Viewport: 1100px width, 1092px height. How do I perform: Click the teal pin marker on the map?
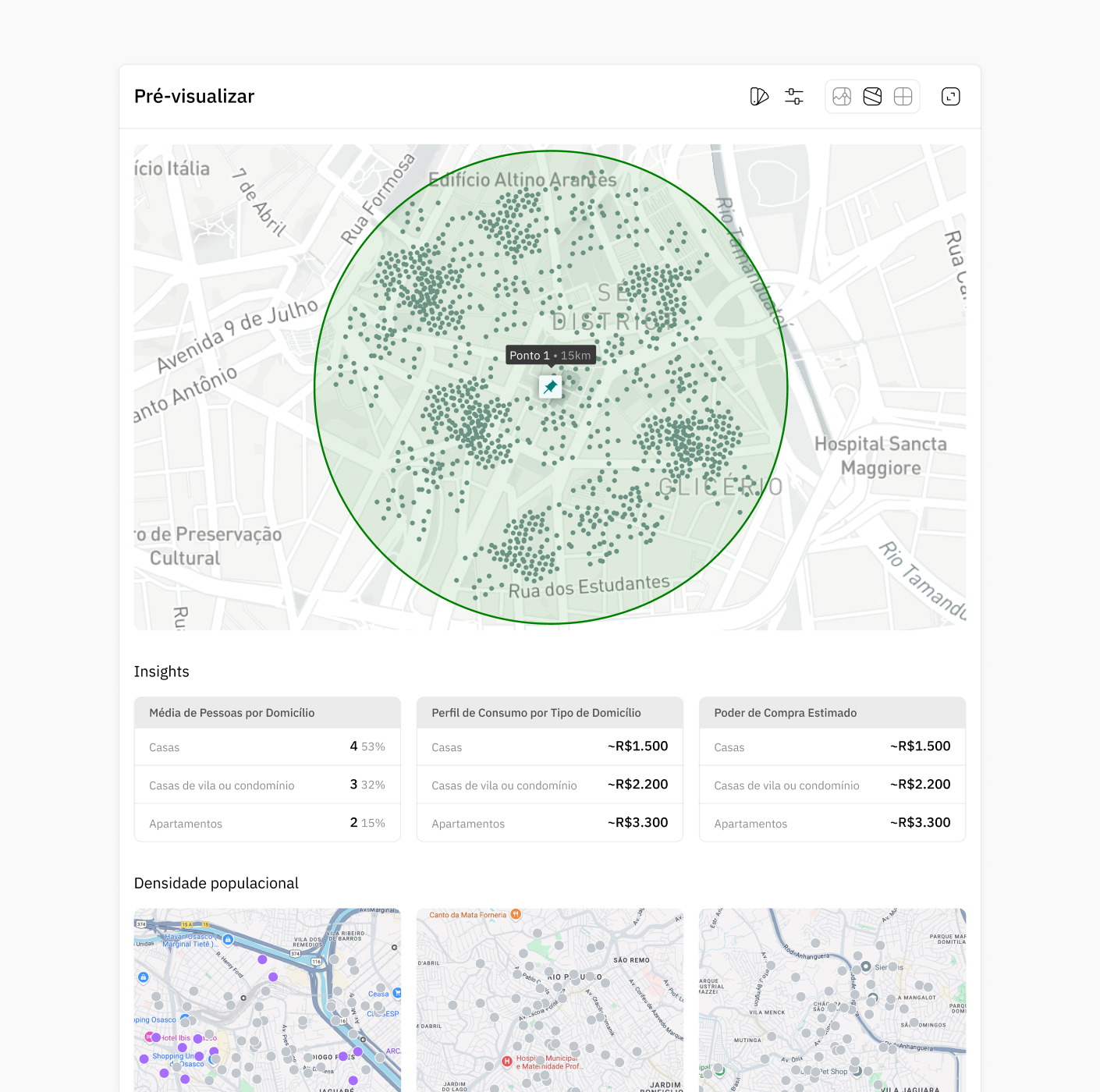coord(551,387)
